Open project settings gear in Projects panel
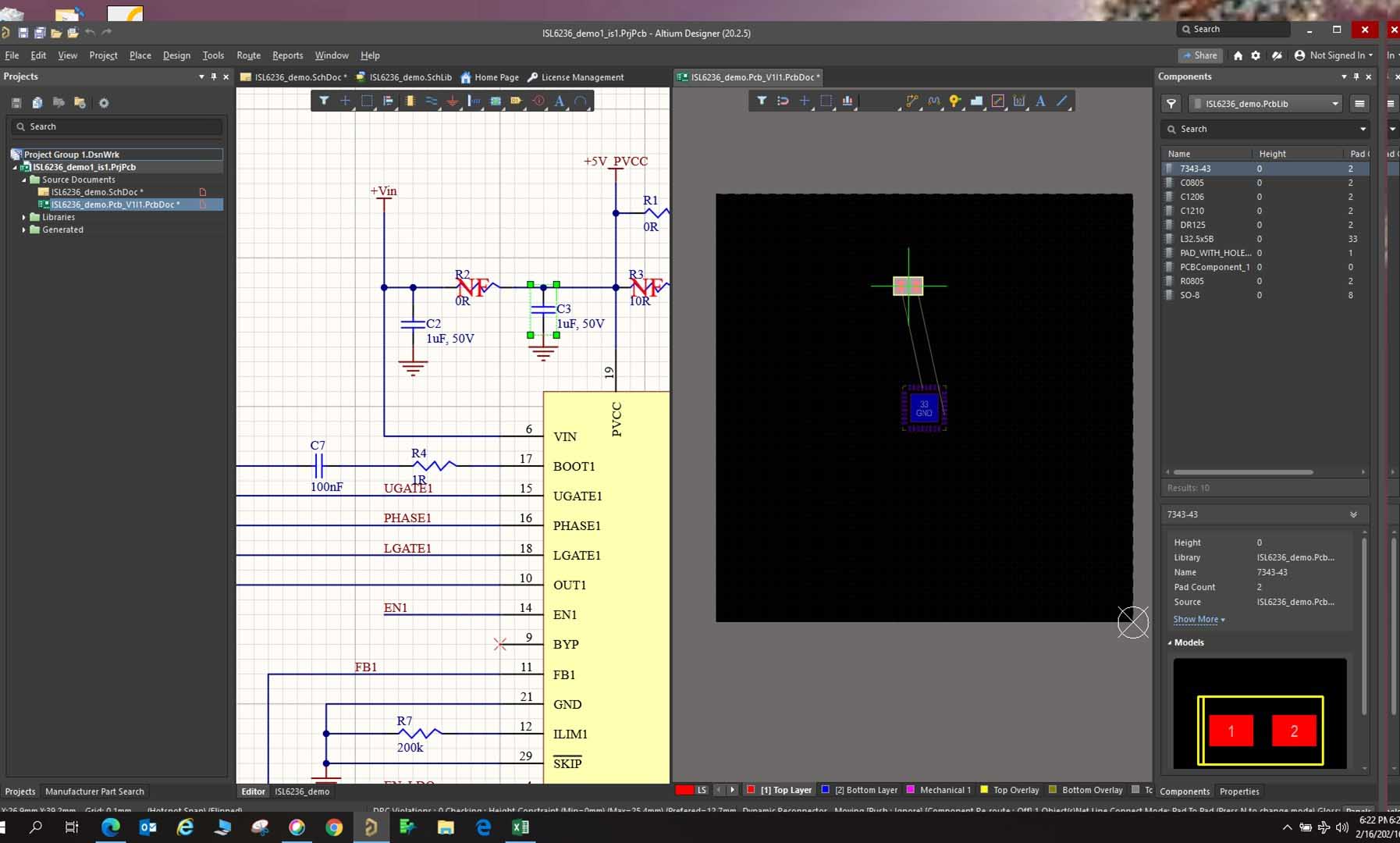 click(x=104, y=103)
